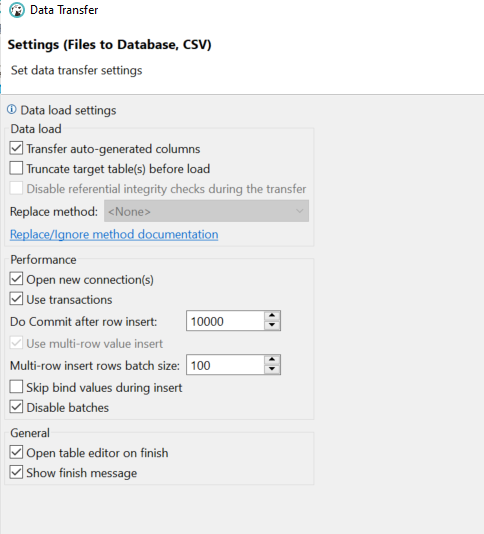Open the Replace method dropdown
This screenshot has height=534, width=484.
[206, 211]
